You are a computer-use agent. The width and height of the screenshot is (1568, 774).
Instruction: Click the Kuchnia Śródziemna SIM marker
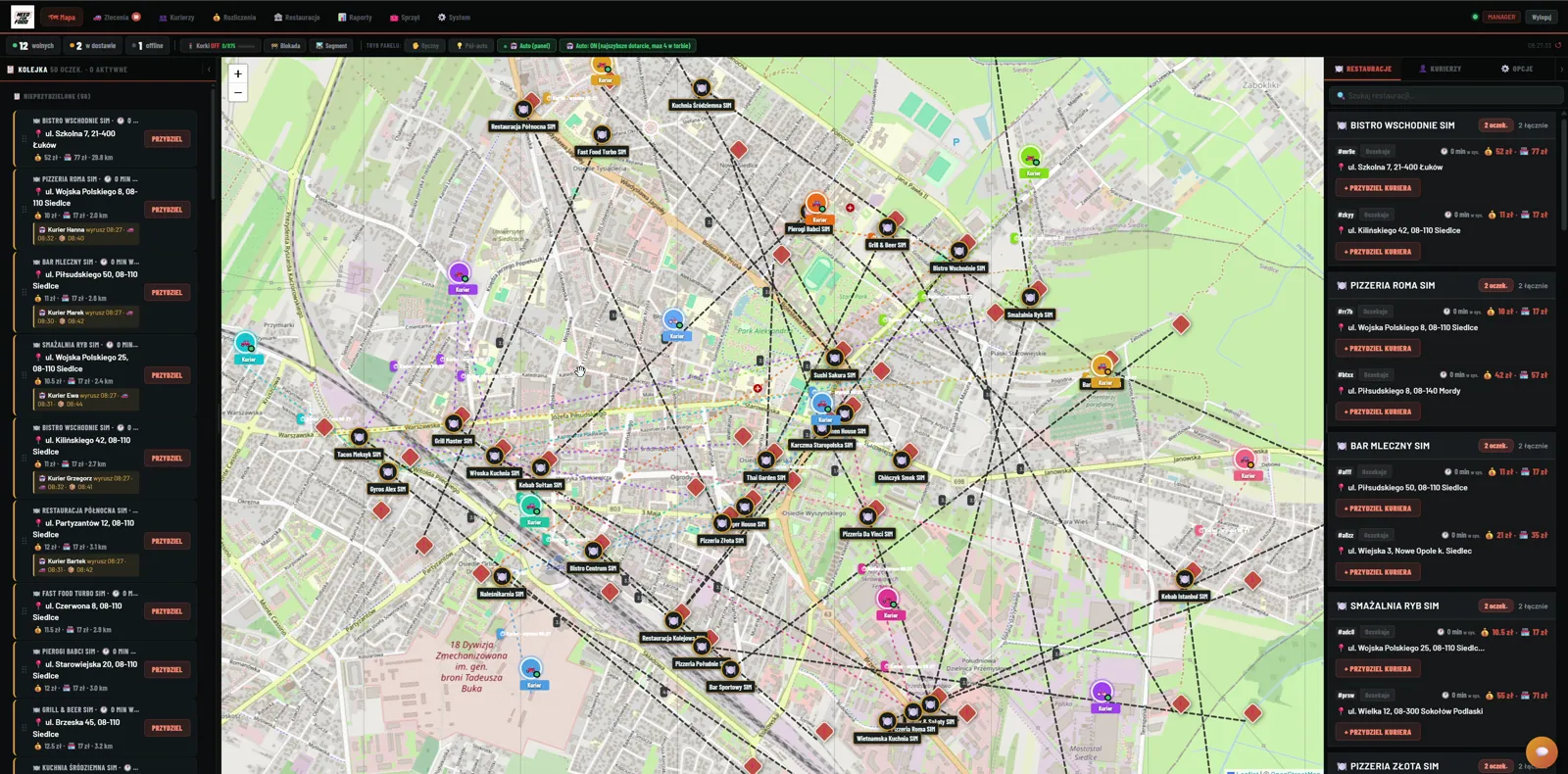point(702,89)
